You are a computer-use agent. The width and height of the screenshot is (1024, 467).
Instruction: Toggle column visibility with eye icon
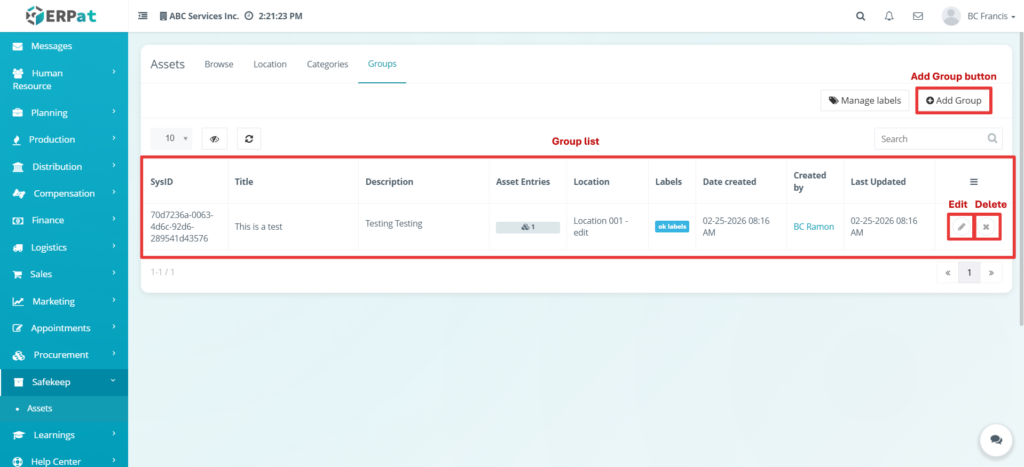(214, 139)
